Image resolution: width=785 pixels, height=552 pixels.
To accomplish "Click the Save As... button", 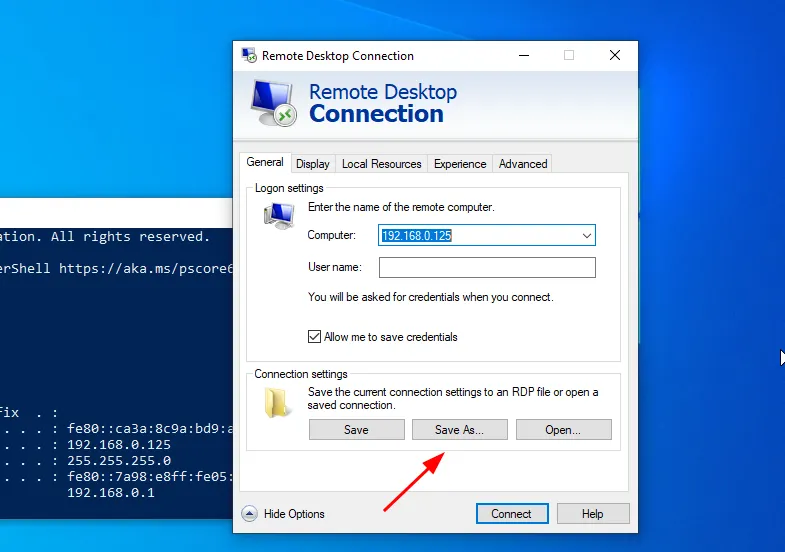I will (459, 430).
